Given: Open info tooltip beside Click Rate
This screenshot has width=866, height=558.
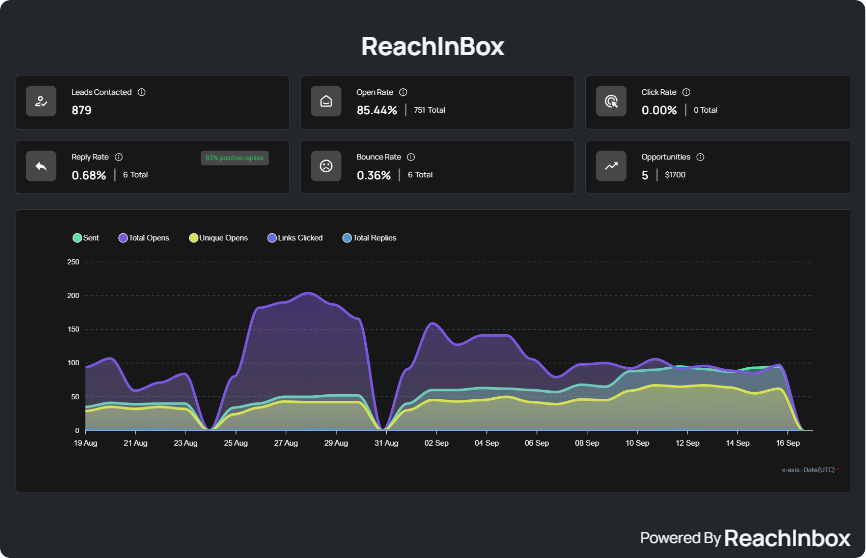Looking at the screenshot, I should coord(686,92).
